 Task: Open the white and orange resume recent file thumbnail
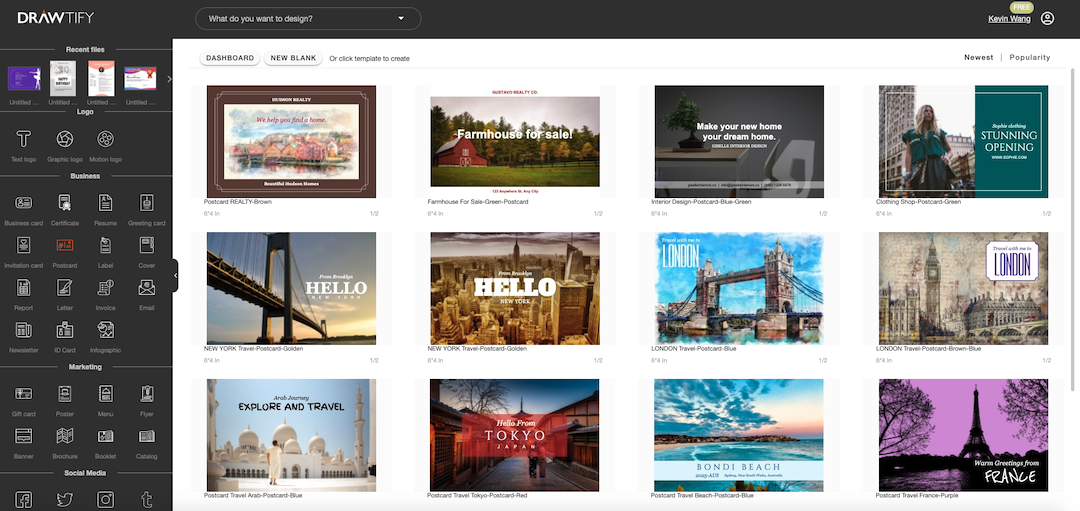(x=101, y=79)
